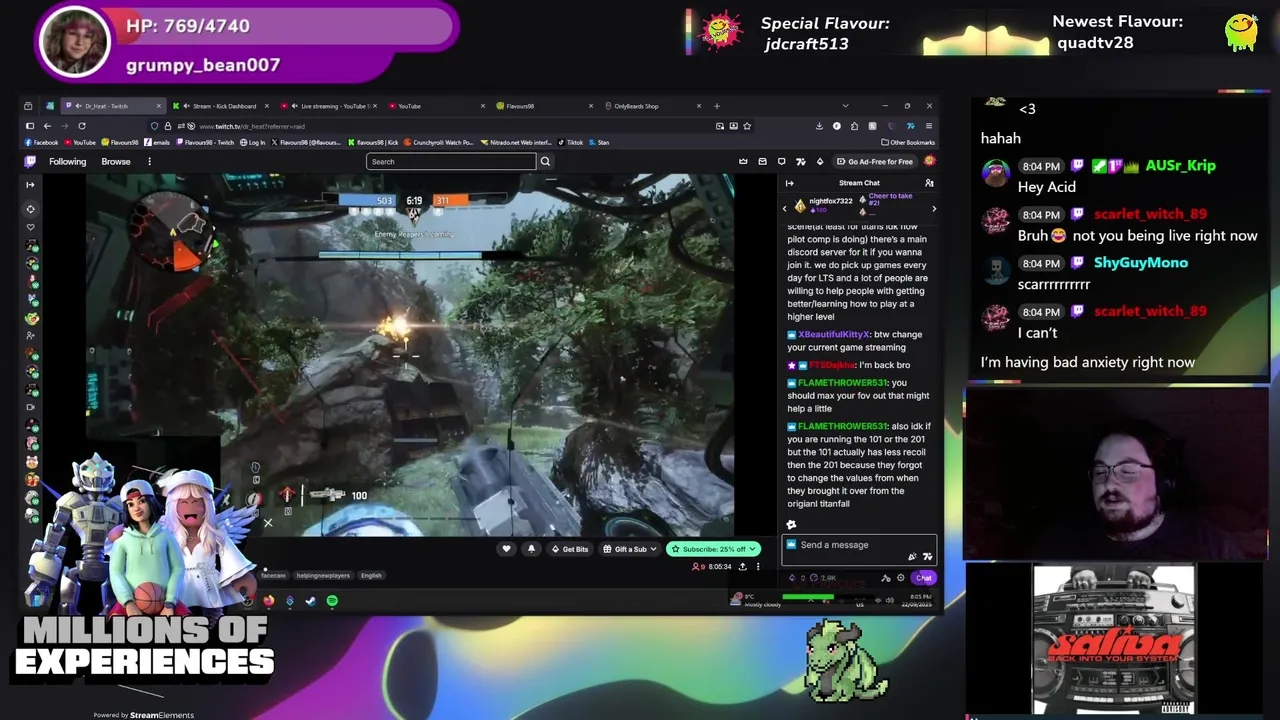The image size is (1280, 720).
Task: Collapse the Stream Chat panel
Action: 789,183
